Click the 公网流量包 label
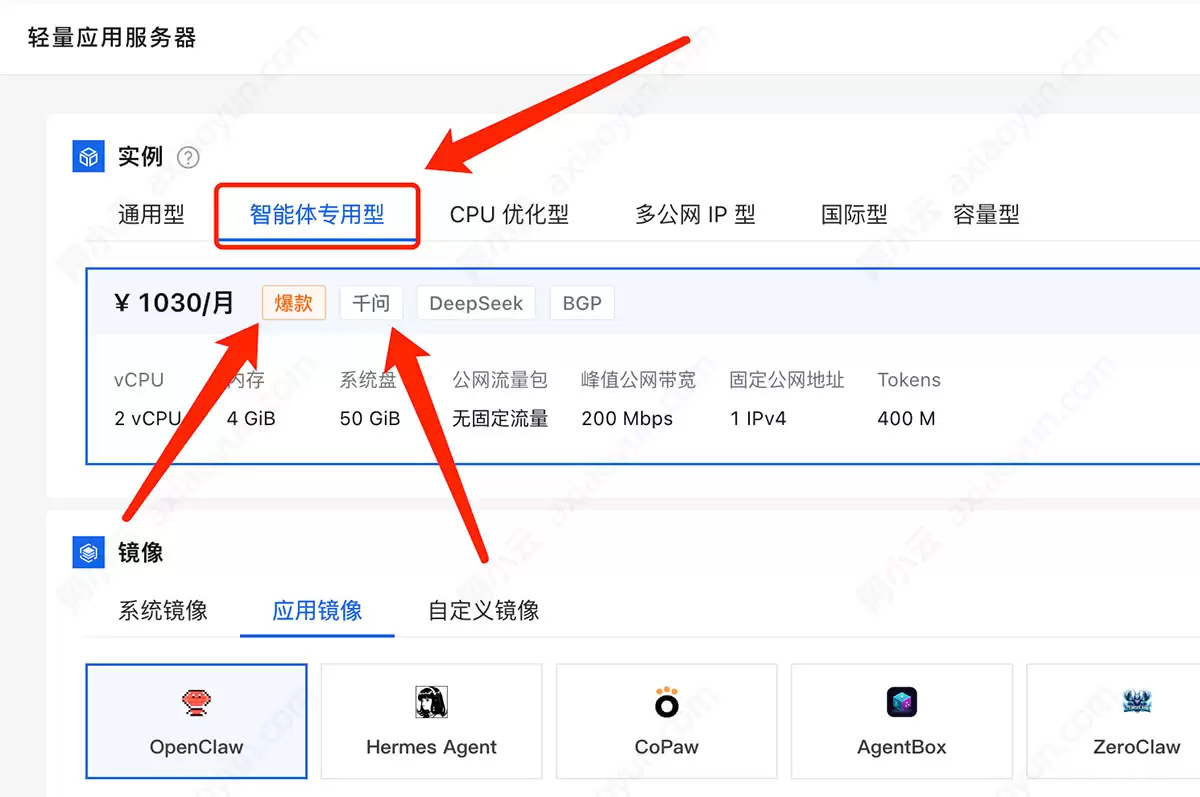 point(500,380)
